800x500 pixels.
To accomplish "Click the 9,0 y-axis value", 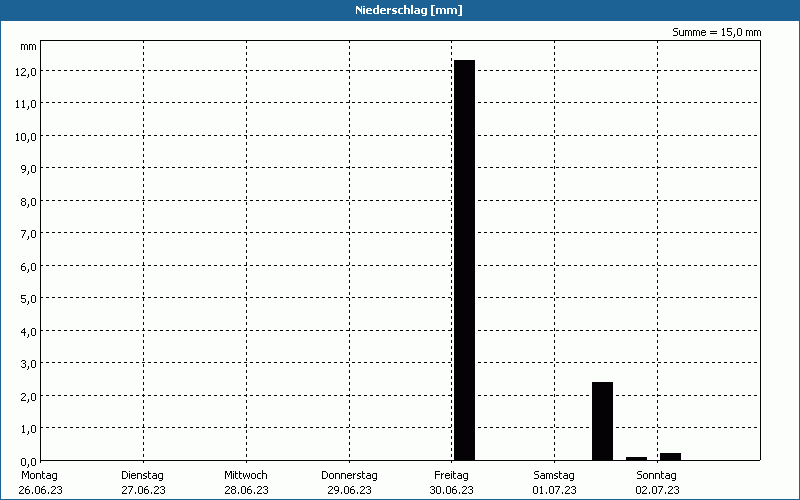I will click(x=28, y=169).
